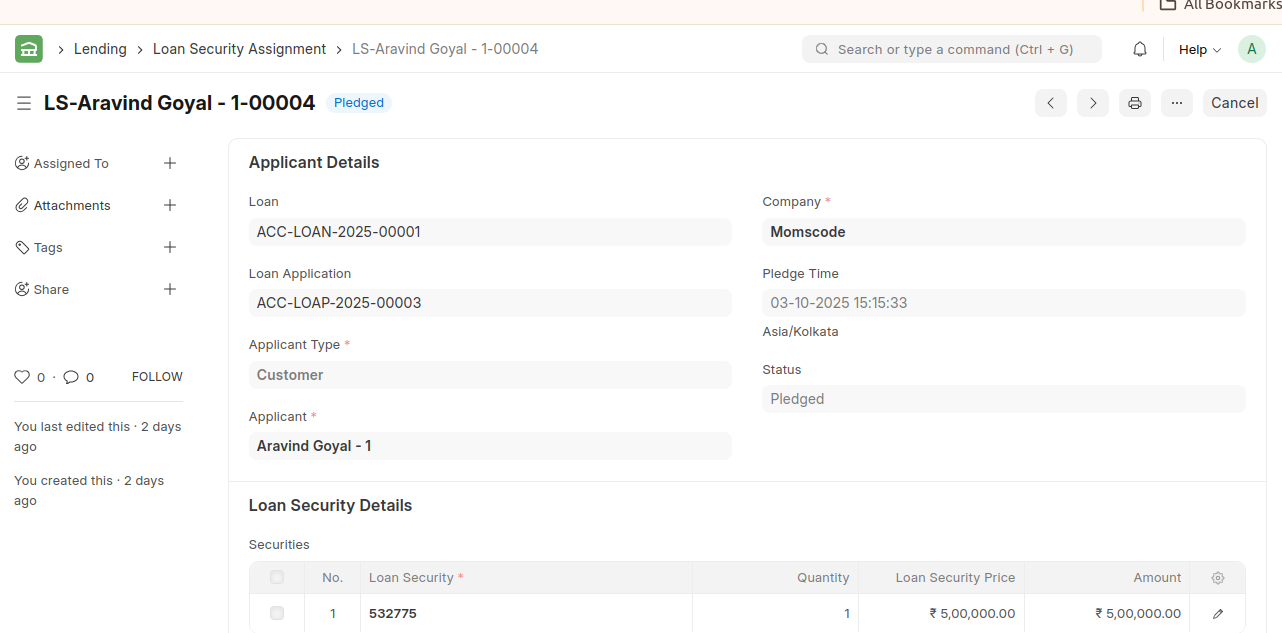Open the notifications bell
This screenshot has height=633, width=1282.
1140,49
